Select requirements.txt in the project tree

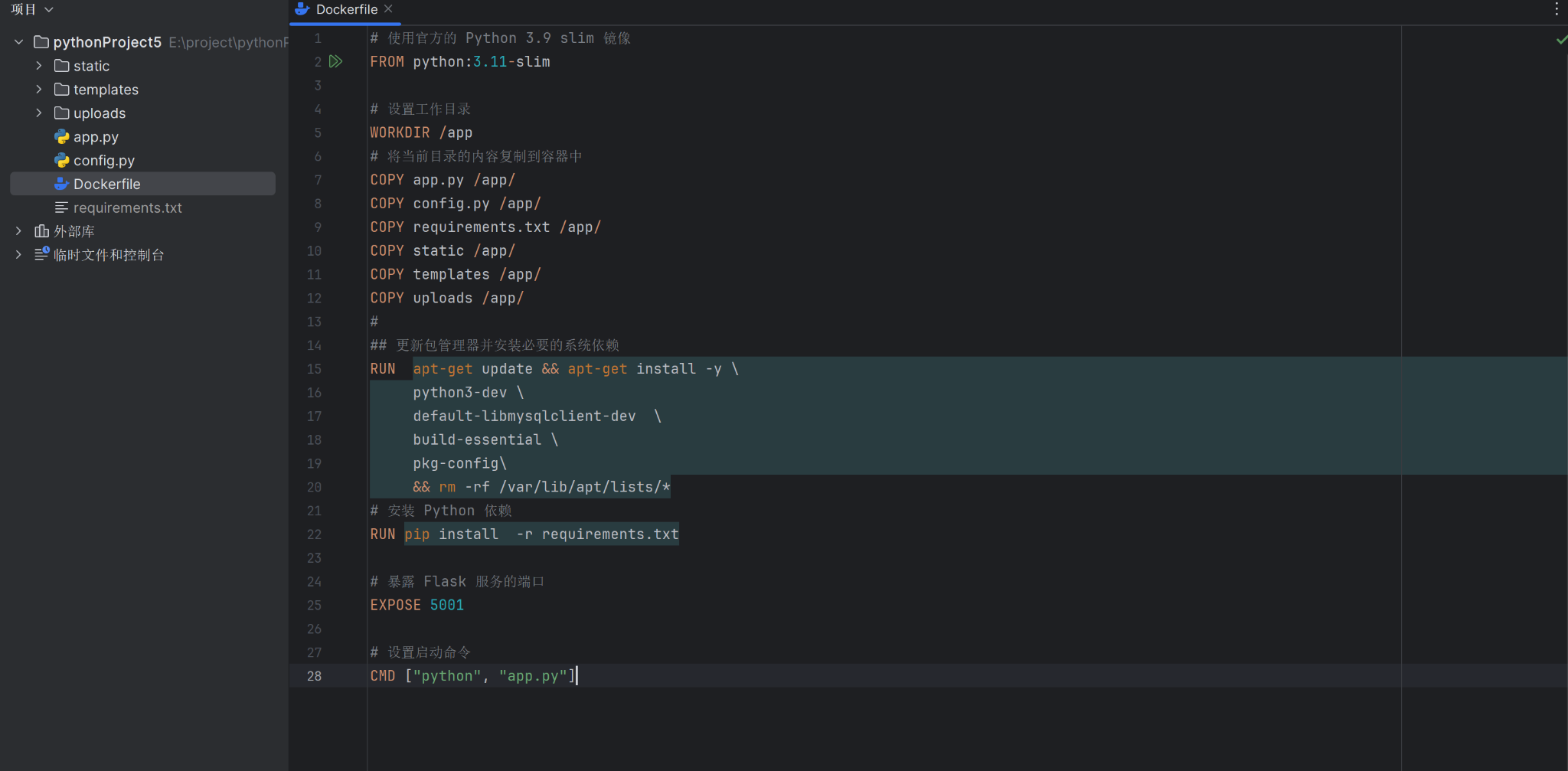127,207
